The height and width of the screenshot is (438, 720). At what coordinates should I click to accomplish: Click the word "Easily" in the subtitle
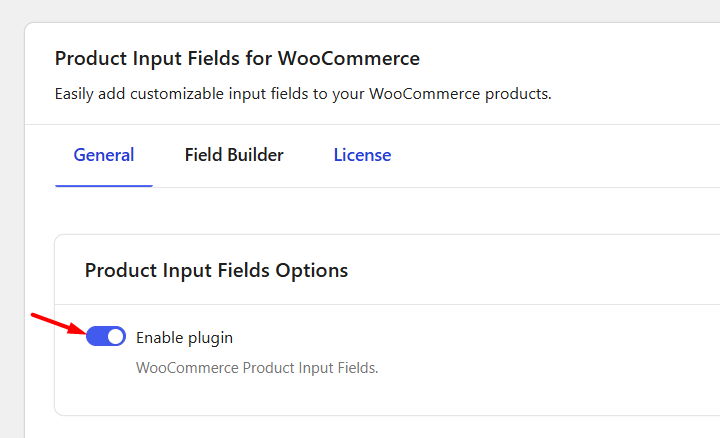[x=76, y=95]
